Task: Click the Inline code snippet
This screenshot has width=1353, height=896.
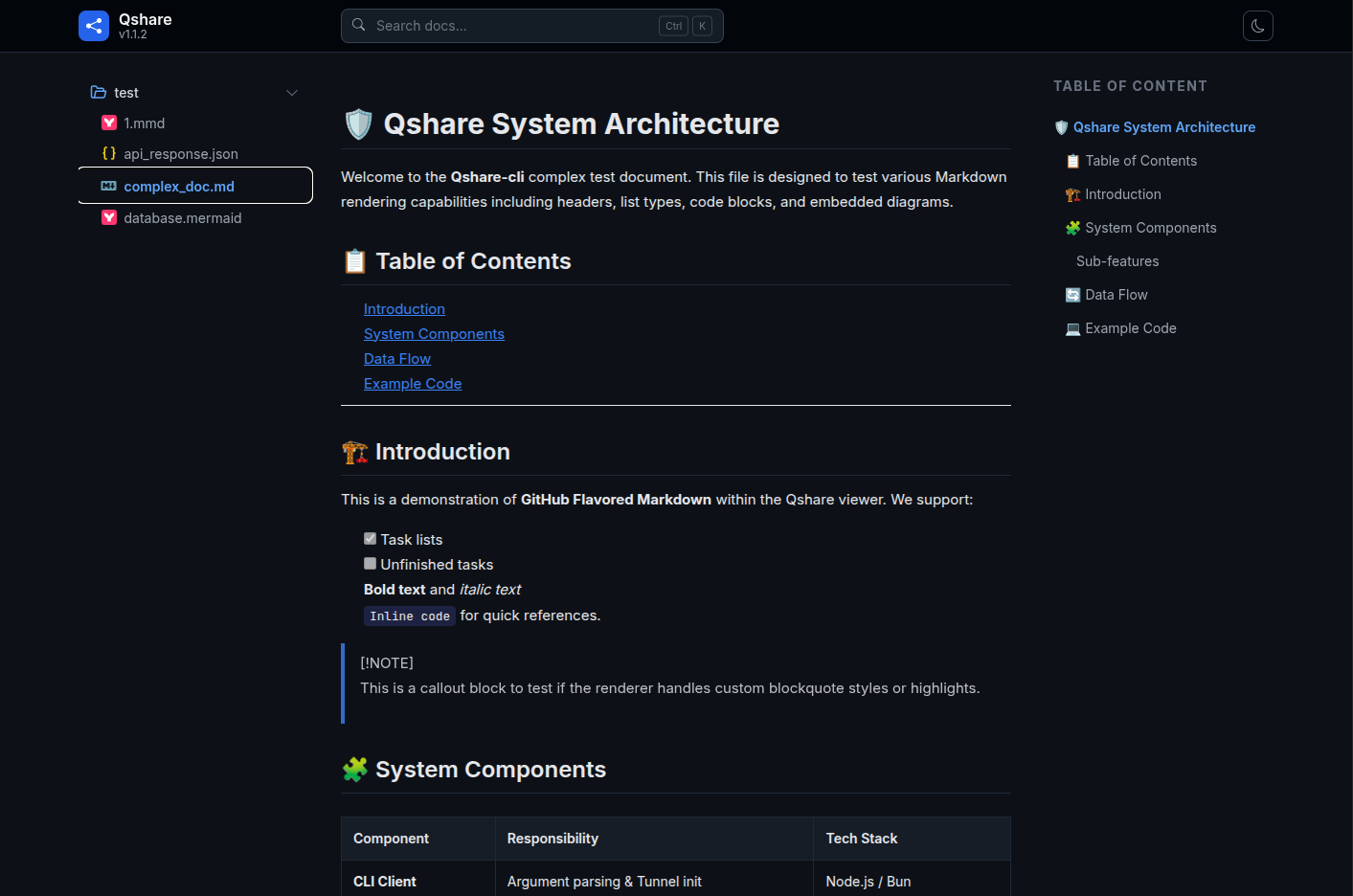Action: click(410, 616)
